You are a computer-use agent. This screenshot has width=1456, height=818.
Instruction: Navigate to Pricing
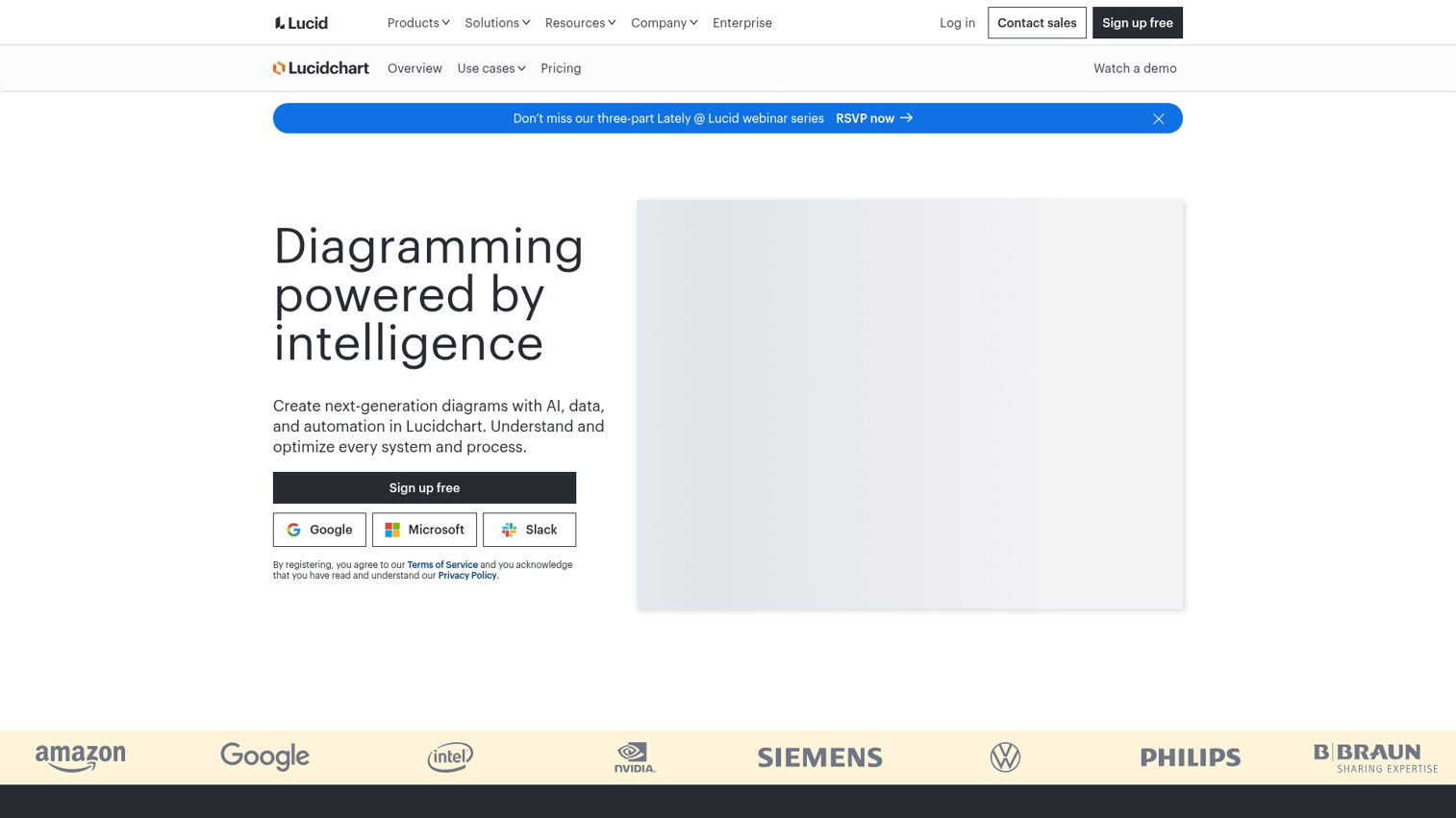pyautogui.click(x=561, y=68)
